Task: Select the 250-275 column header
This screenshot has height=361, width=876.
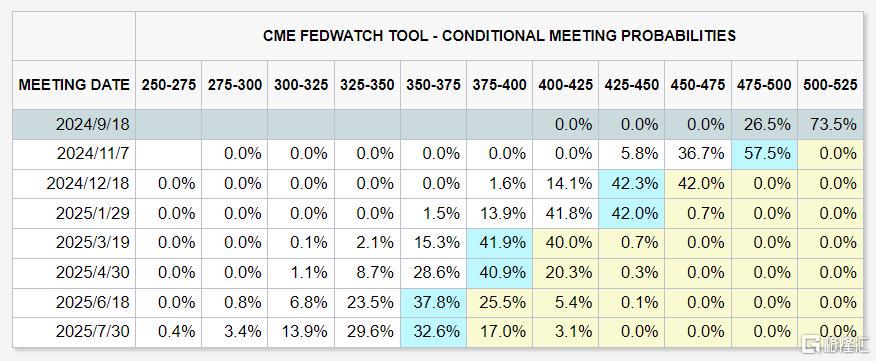Action: (168, 85)
